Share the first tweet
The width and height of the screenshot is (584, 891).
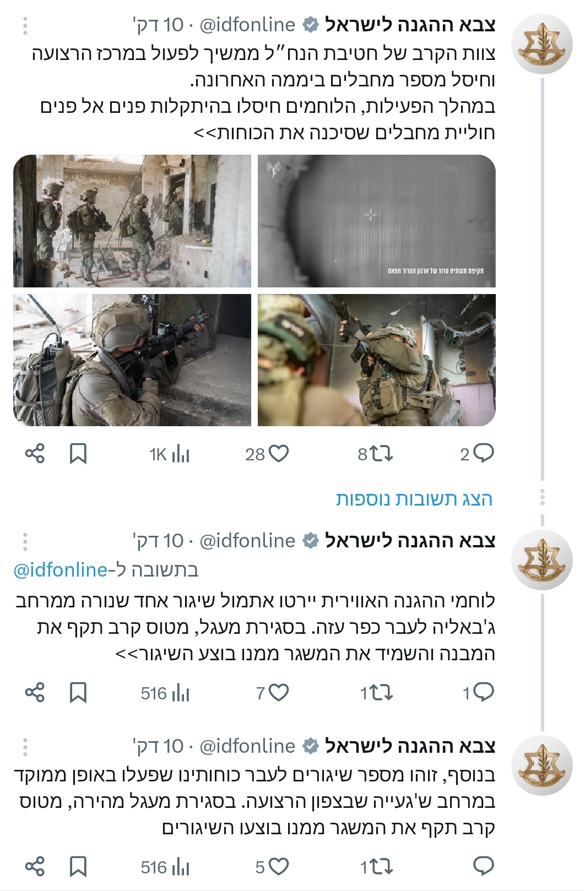point(35,454)
